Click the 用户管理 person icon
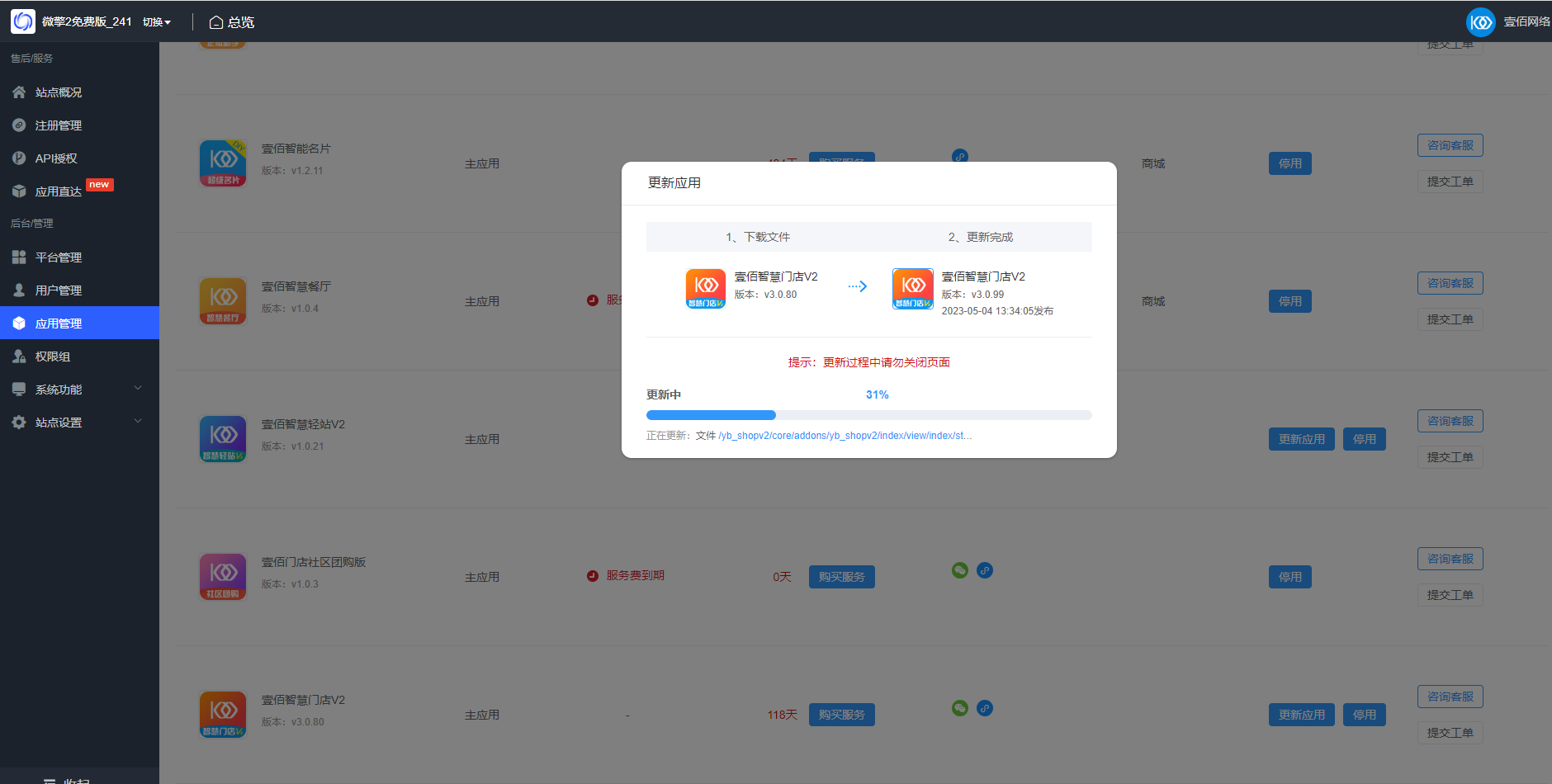1552x784 pixels. tap(19, 290)
